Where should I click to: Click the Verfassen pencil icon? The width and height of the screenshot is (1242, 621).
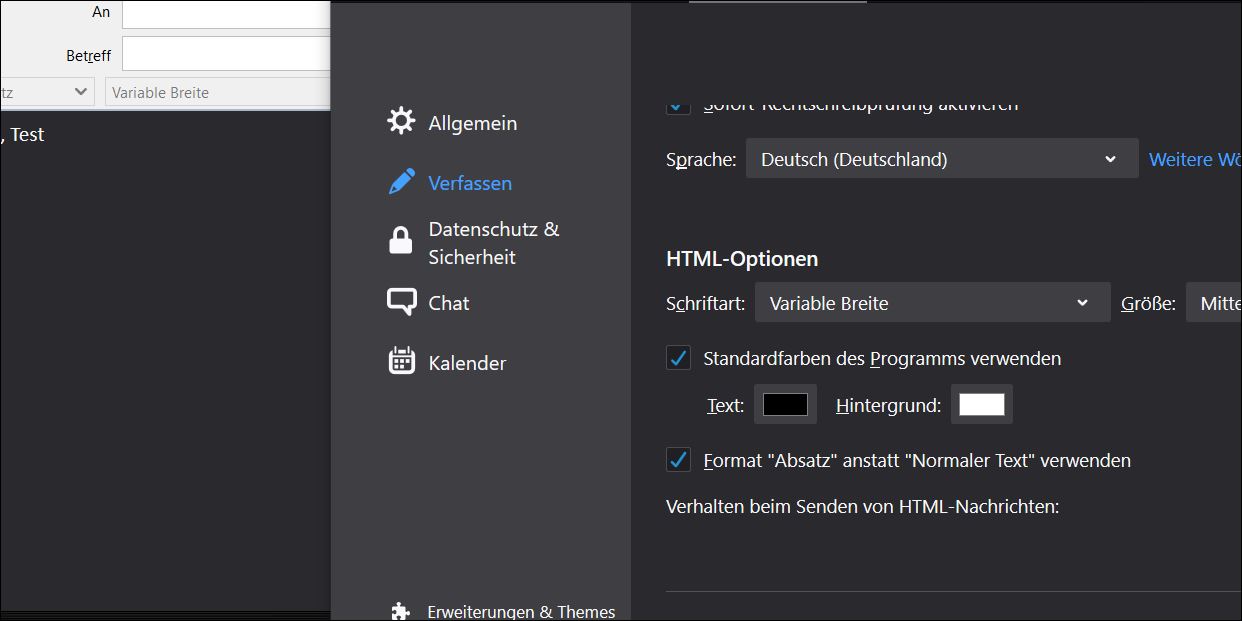[401, 182]
